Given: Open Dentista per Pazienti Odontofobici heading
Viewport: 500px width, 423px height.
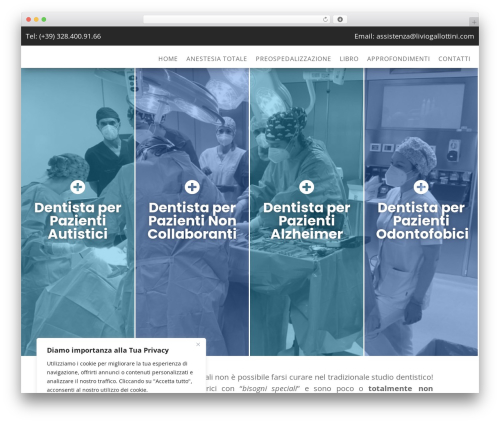Looking at the screenshot, I should tap(422, 221).
